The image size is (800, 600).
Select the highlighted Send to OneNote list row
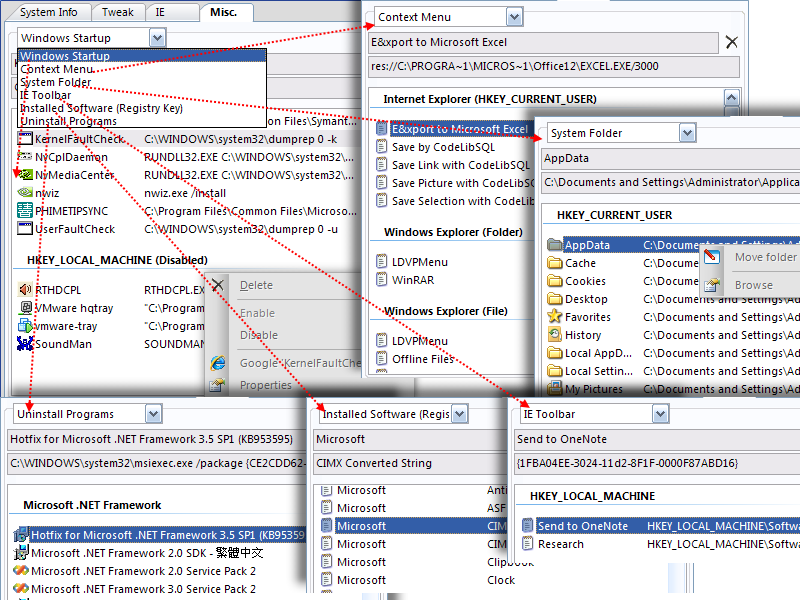[x=660, y=526]
